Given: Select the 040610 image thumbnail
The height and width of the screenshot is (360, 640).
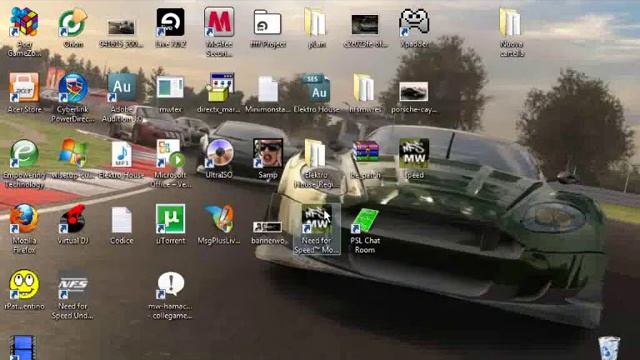Looking at the screenshot, I should click(122, 27).
